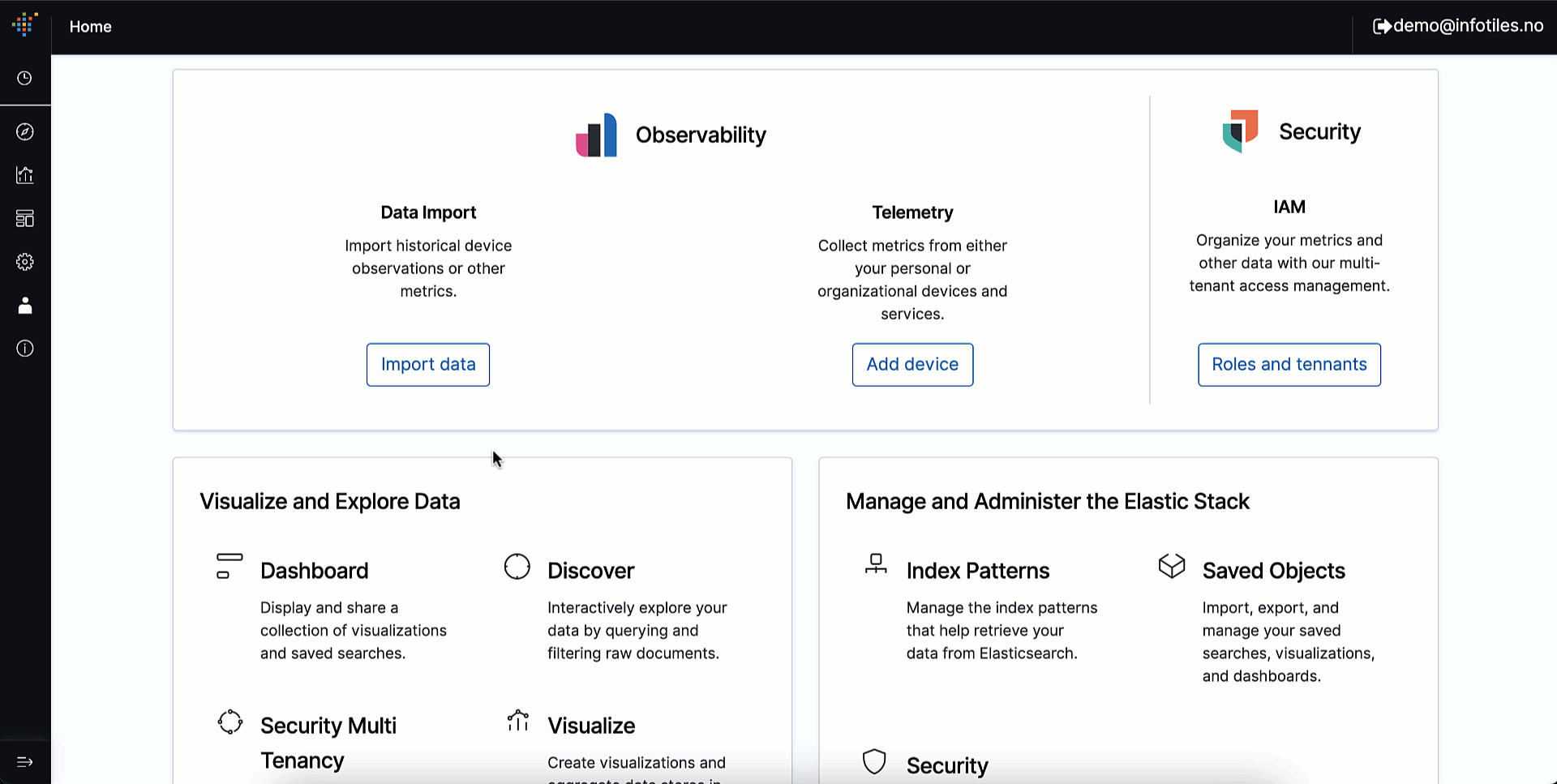Click the Telemetry heading
1557x784 pixels.
coord(912,212)
